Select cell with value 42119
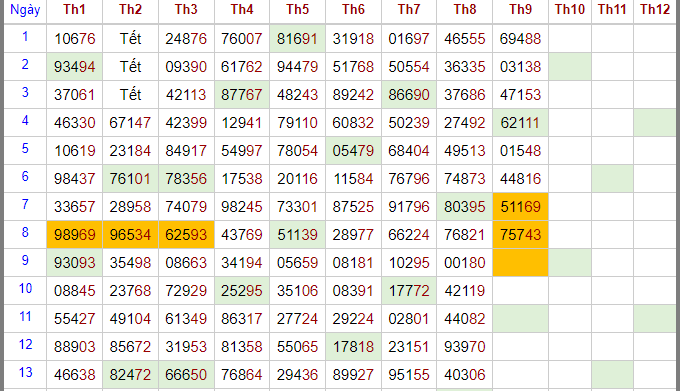This screenshot has height=391, width=680. click(464, 290)
